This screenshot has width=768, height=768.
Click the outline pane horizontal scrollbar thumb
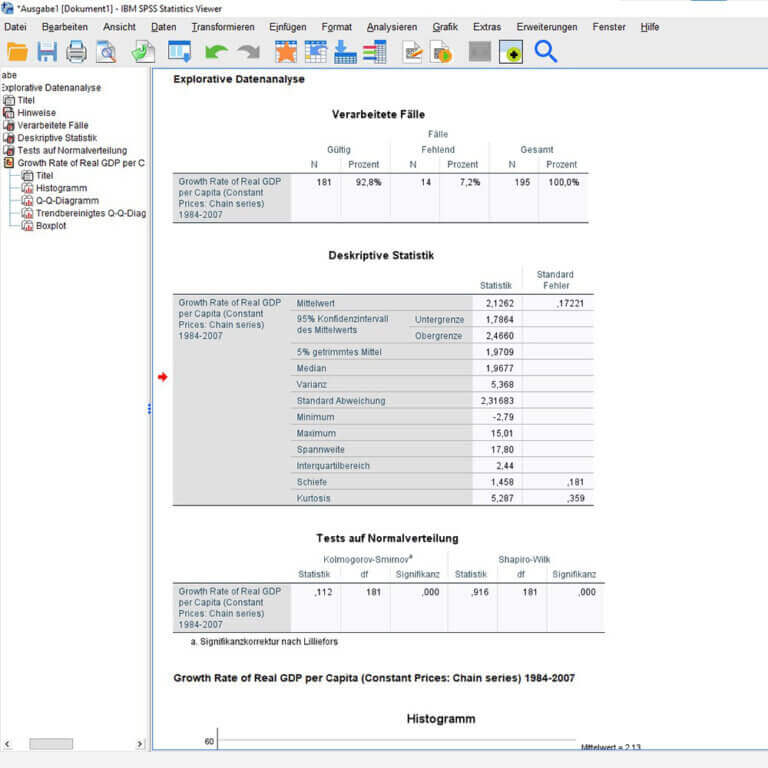tap(50, 744)
